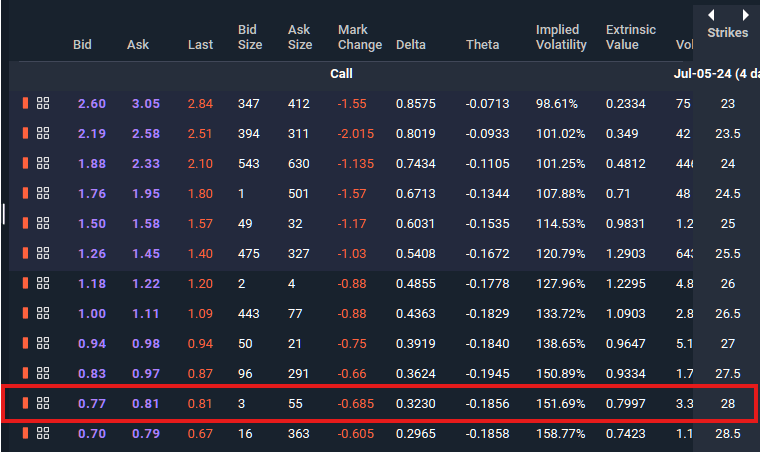
Task: Click the grid icon in the 23 strike row
Action: (43, 103)
